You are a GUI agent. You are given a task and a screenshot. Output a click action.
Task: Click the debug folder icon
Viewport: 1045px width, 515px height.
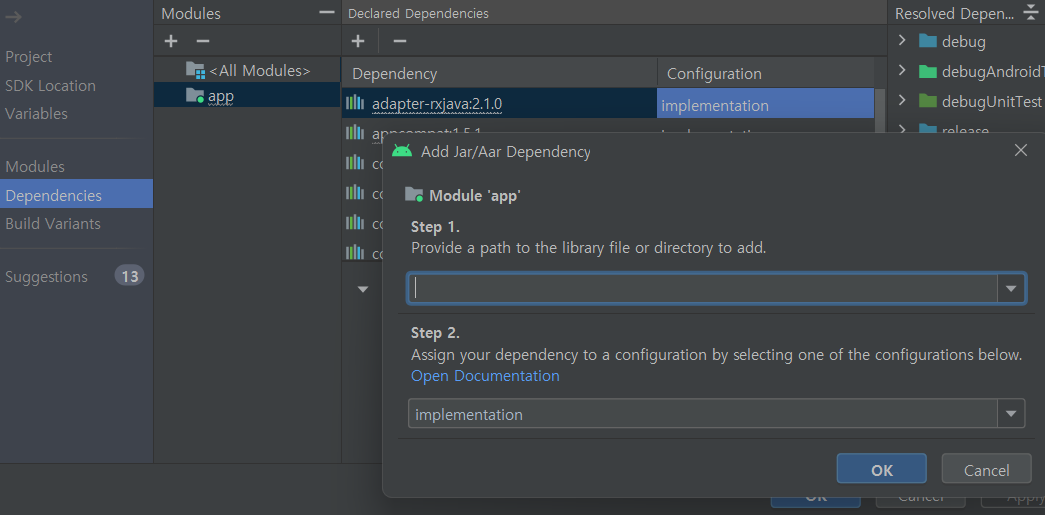point(928,41)
